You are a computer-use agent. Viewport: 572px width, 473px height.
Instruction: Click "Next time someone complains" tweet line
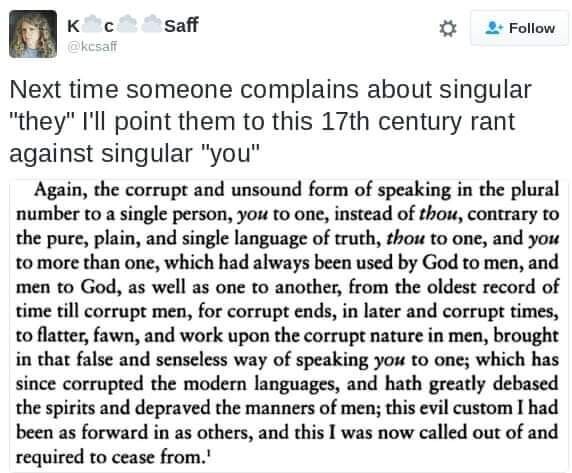tap(185, 90)
